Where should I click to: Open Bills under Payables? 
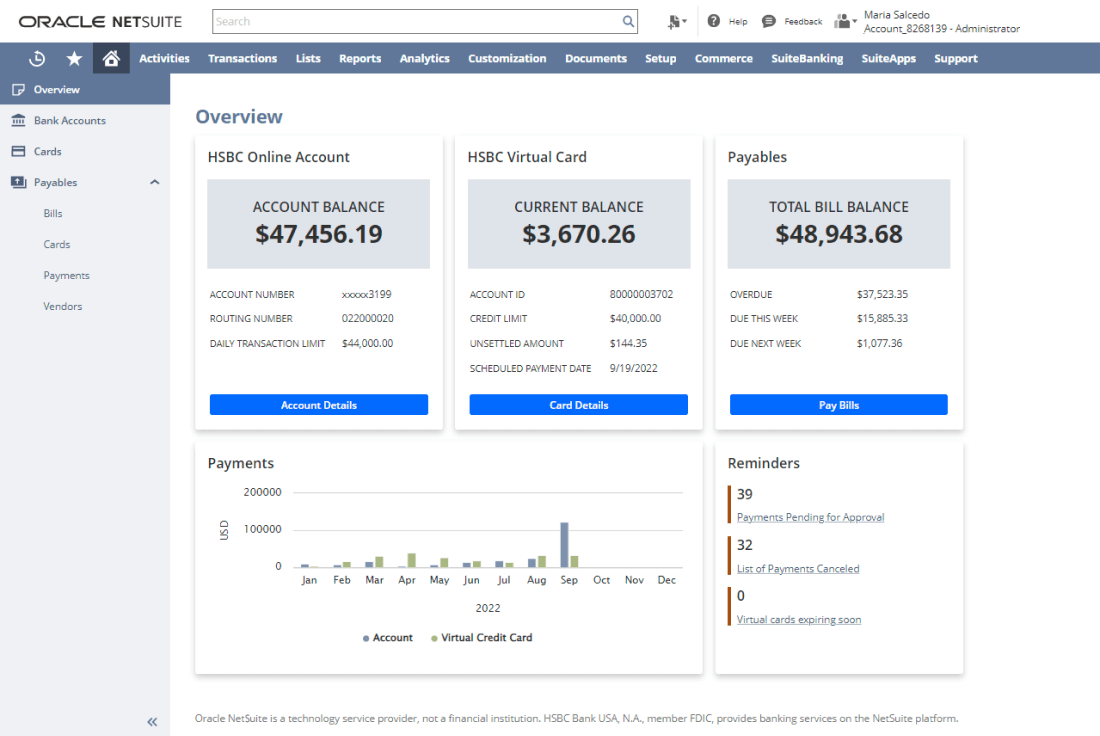(53, 213)
